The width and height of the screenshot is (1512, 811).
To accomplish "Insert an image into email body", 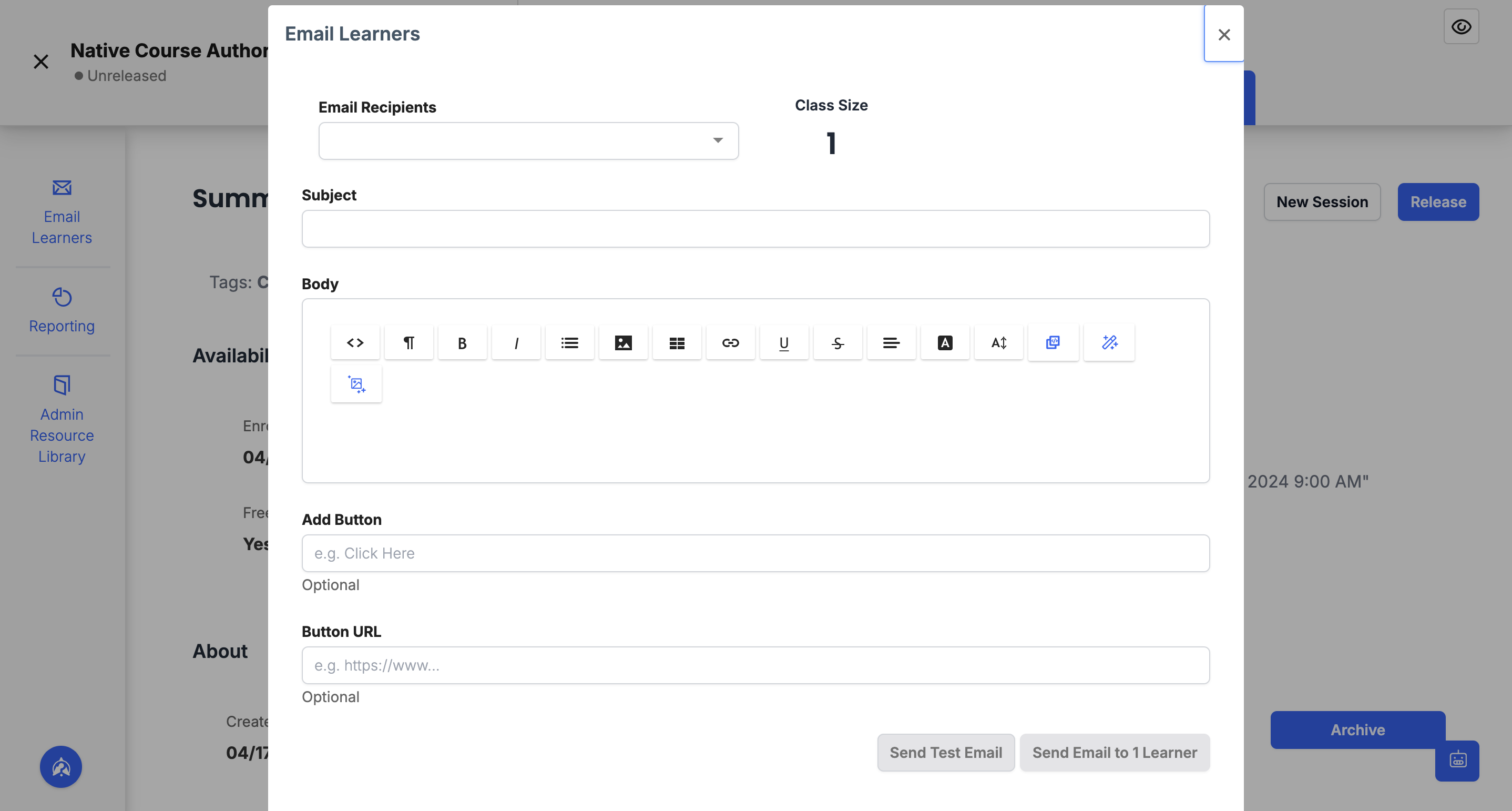I will click(624, 342).
